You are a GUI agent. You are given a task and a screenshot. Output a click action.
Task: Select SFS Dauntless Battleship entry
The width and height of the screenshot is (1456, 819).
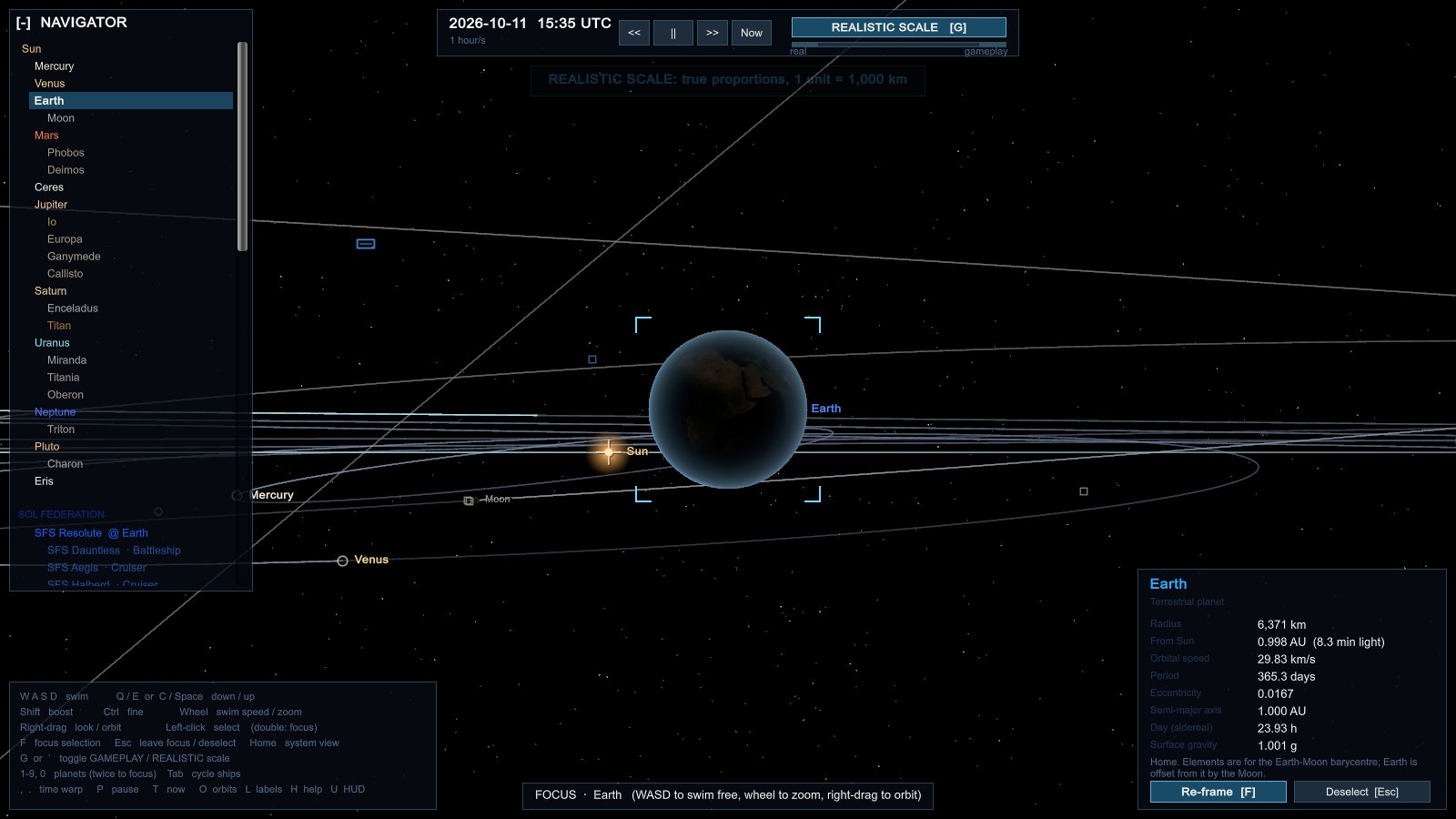tap(114, 551)
